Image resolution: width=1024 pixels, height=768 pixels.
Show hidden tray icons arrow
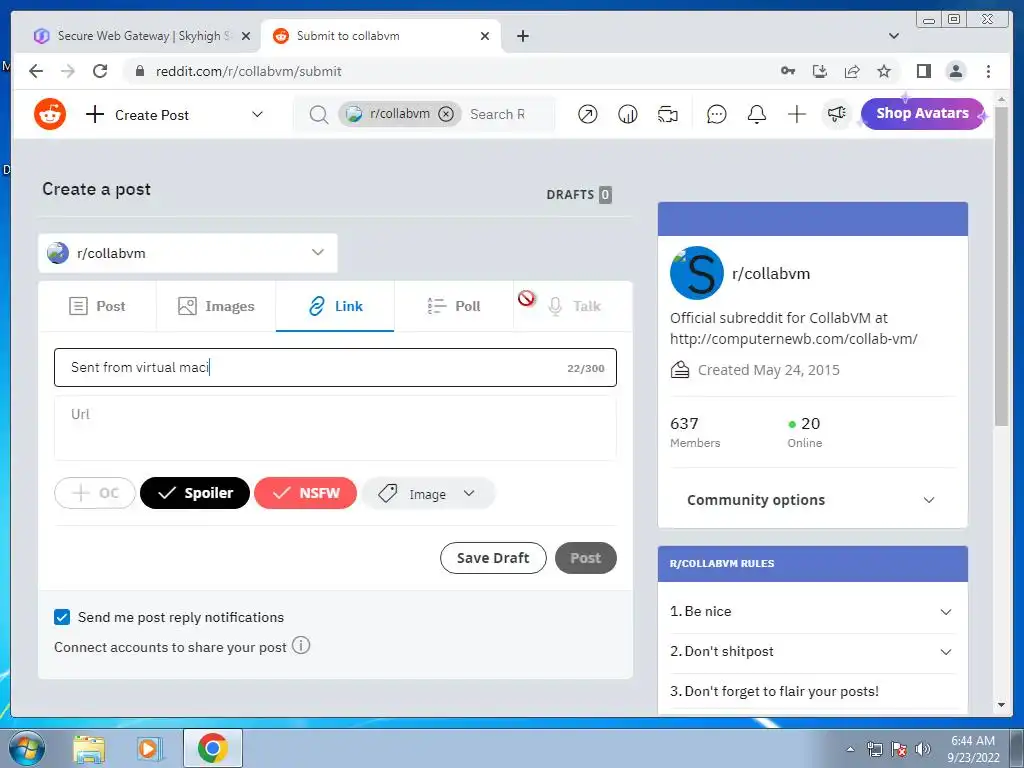pos(850,749)
